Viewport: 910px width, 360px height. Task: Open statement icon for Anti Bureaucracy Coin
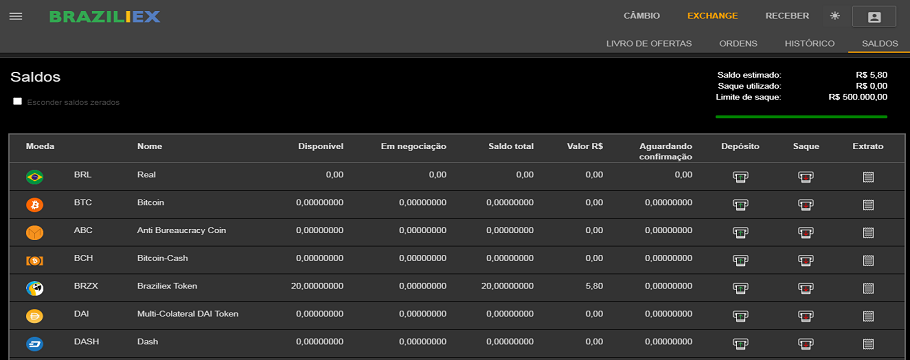coord(868,232)
